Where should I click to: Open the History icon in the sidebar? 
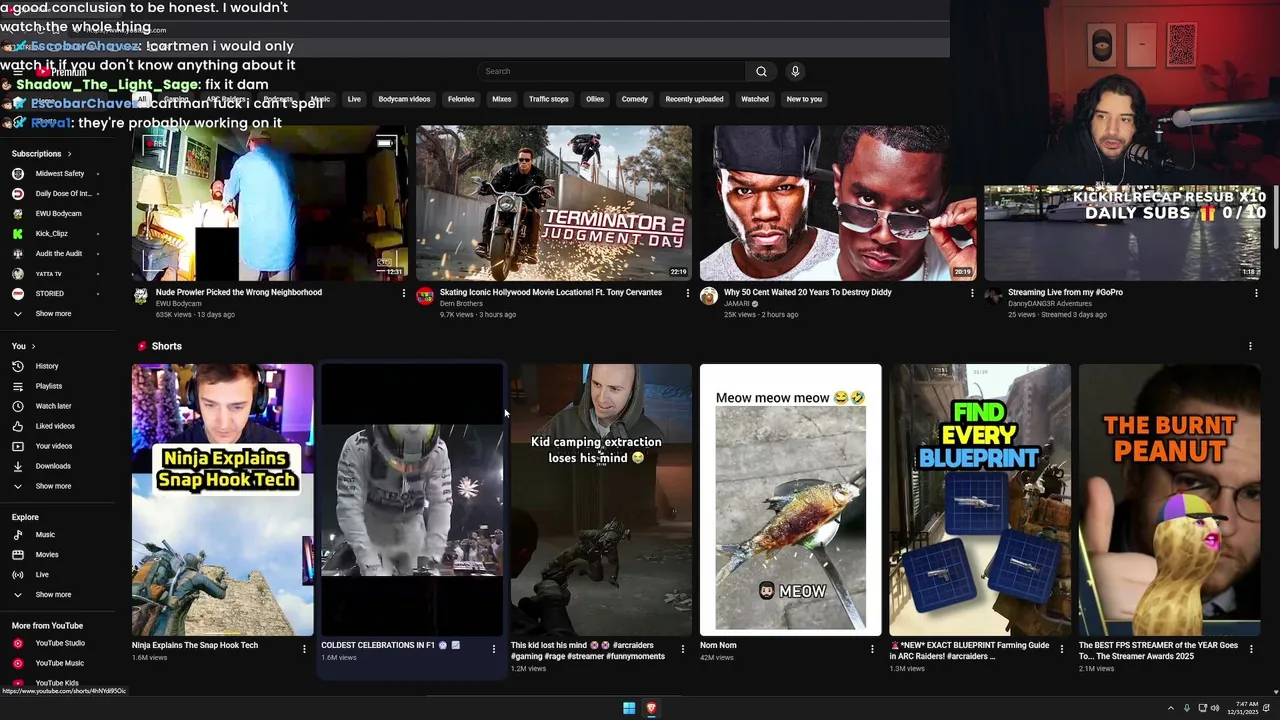click(17, 366)
